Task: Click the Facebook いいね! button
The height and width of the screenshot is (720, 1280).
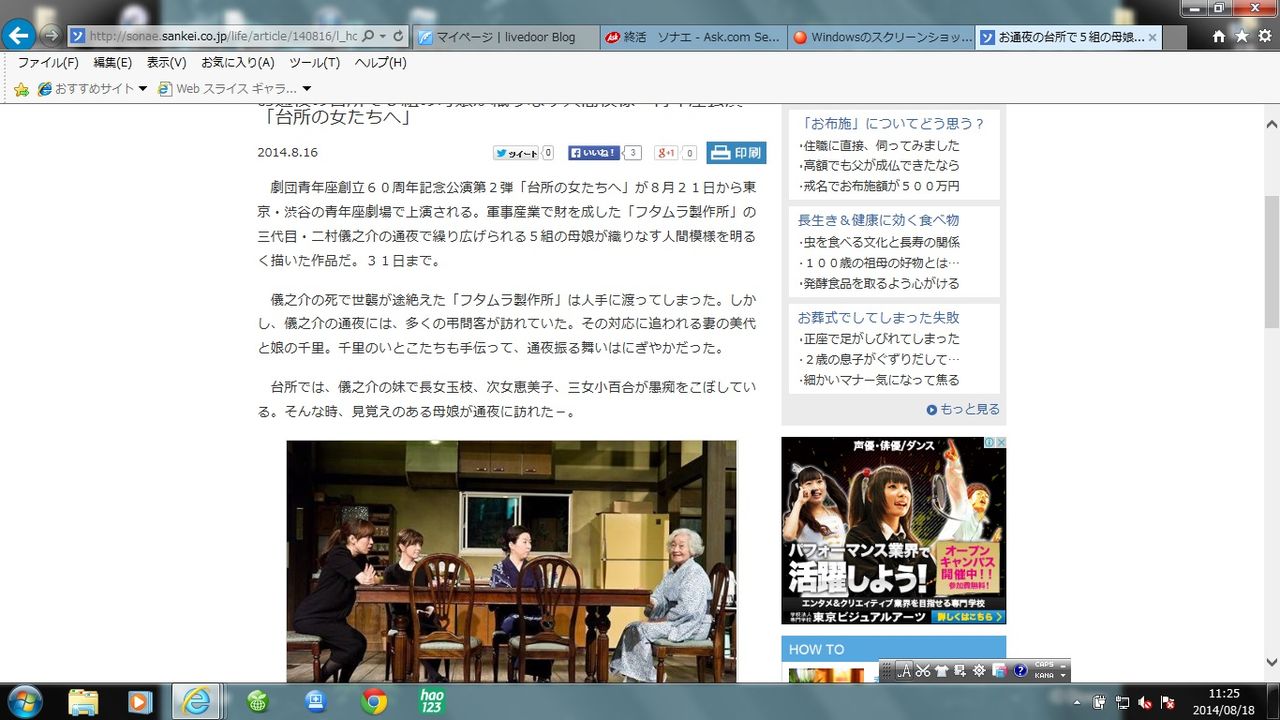Action: tap(594, 153)
